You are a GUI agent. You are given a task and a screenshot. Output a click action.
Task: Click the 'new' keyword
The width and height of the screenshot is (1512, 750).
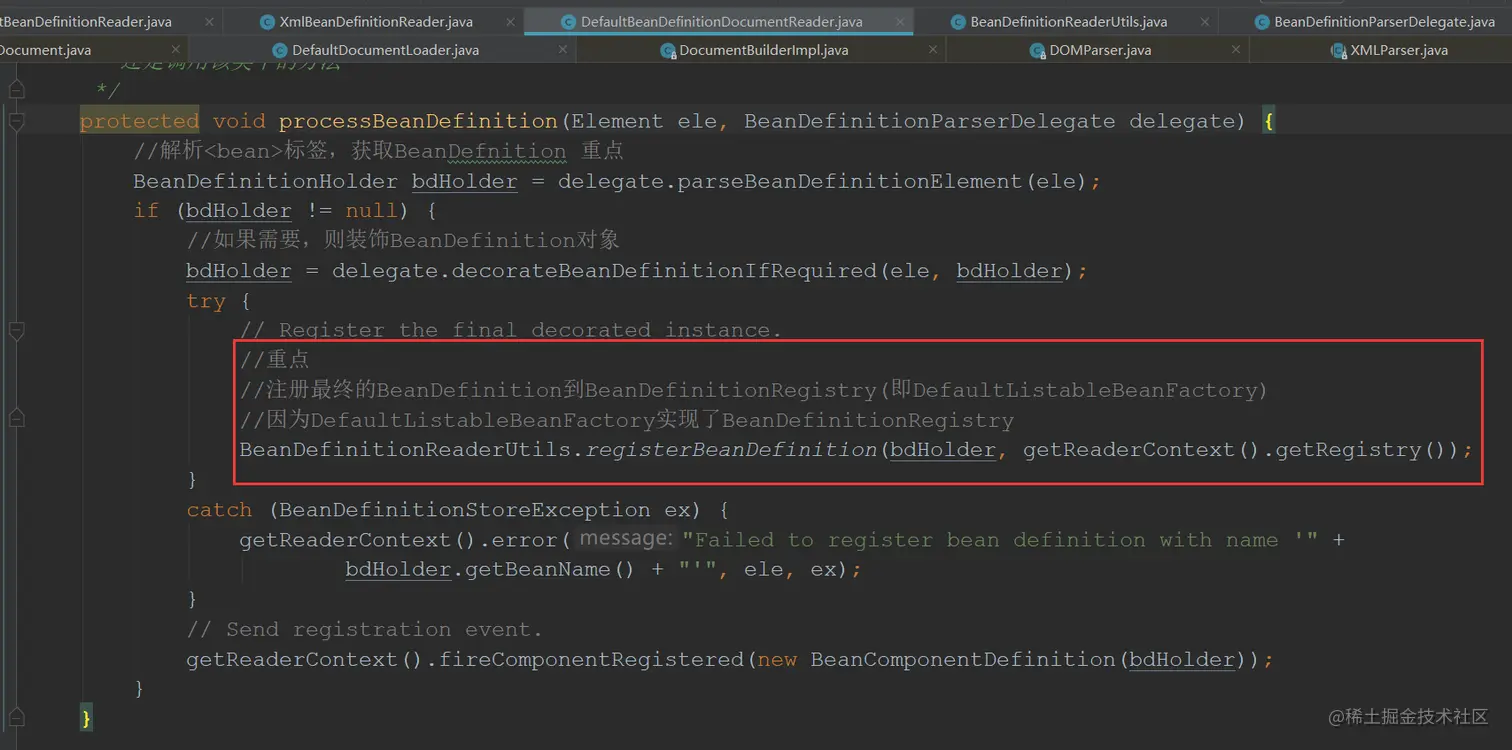click(x=778, y=660)
